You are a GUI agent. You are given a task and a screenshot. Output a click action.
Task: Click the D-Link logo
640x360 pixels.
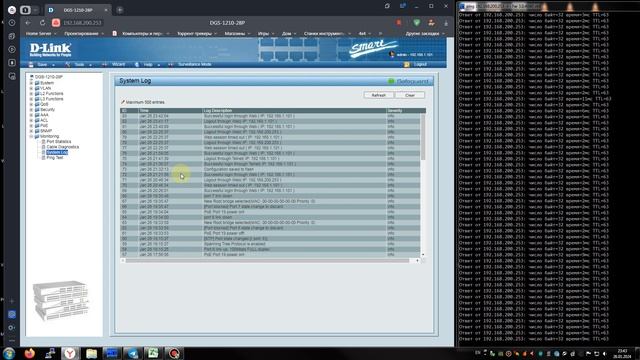coord(50,50)
